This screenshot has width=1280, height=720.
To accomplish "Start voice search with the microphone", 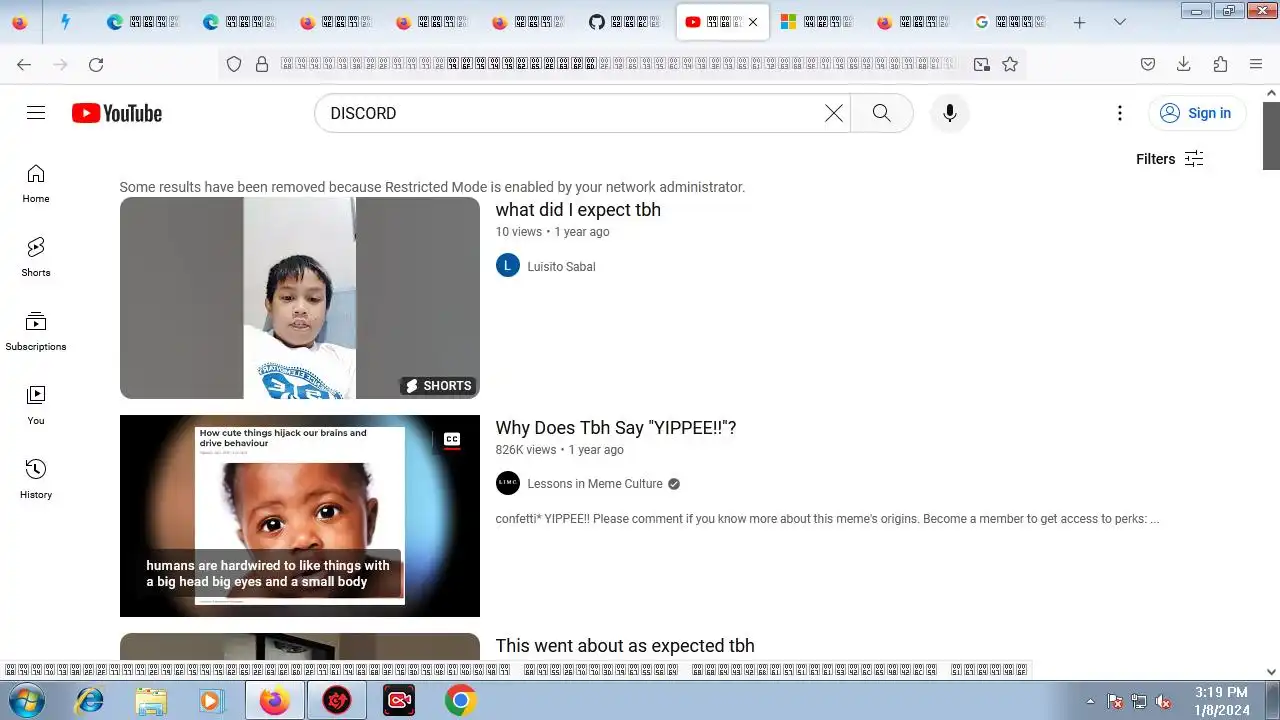I will pyautogui.click(x=949, y=113).
